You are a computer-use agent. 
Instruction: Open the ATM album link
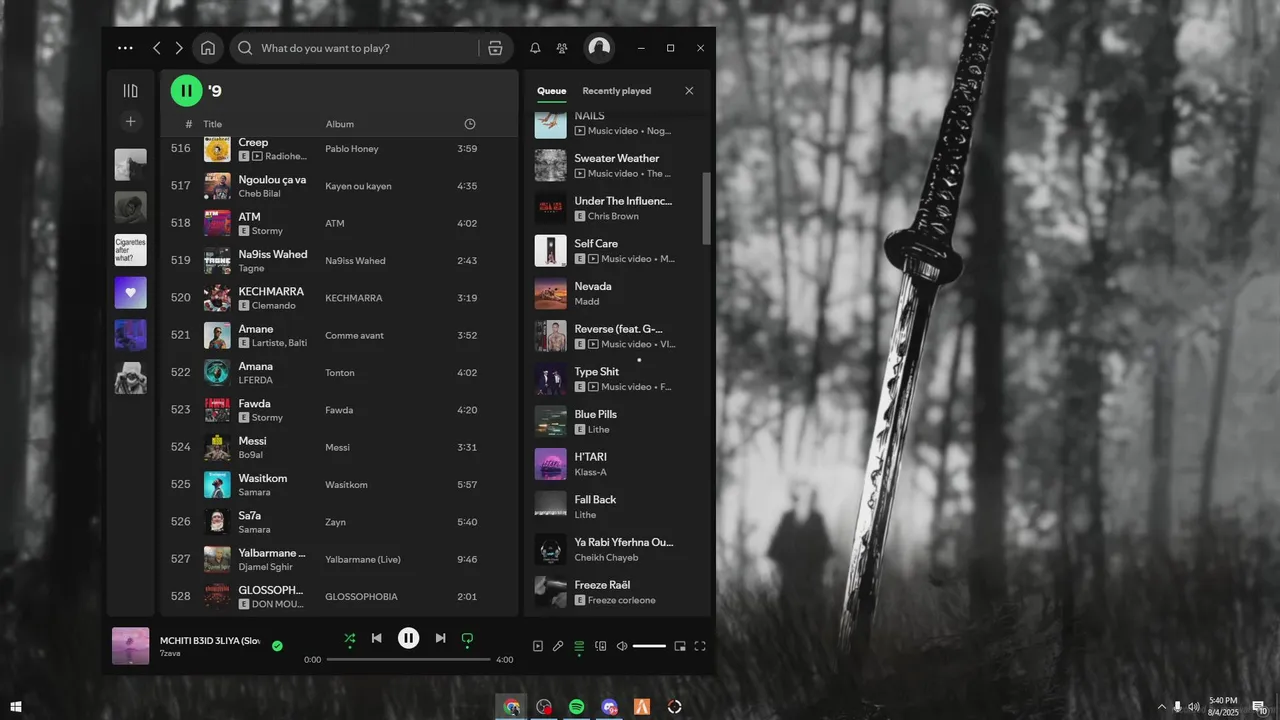tap(335, 224)
